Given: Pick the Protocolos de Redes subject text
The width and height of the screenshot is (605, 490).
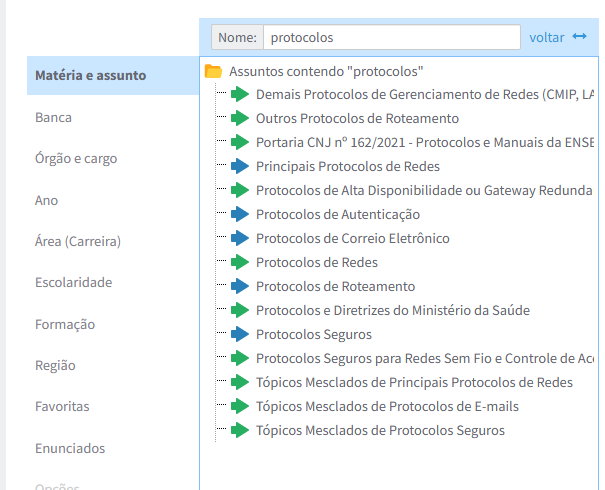Looking at the screenshot, I should pyautogui.click(x=317, y=262).
